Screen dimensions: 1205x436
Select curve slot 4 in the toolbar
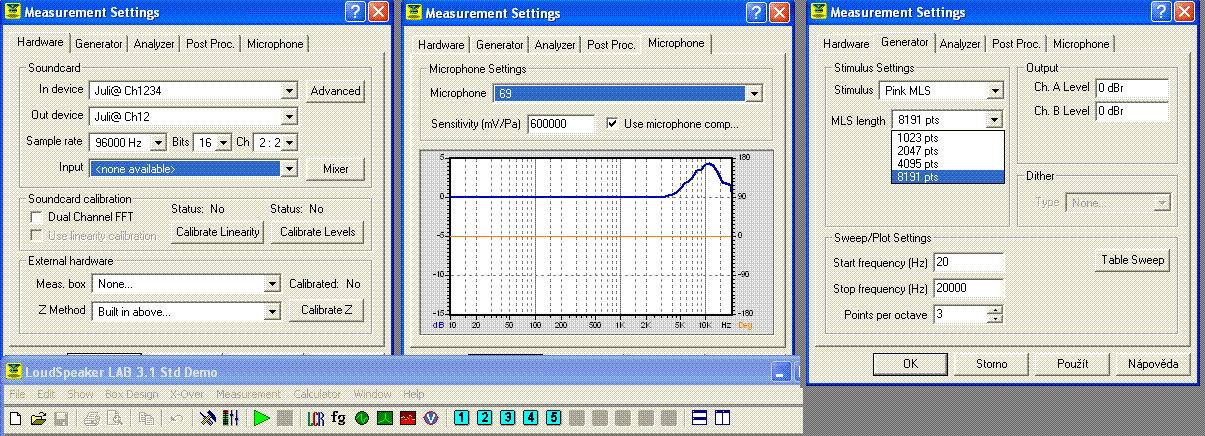click(x=530, y=418)
